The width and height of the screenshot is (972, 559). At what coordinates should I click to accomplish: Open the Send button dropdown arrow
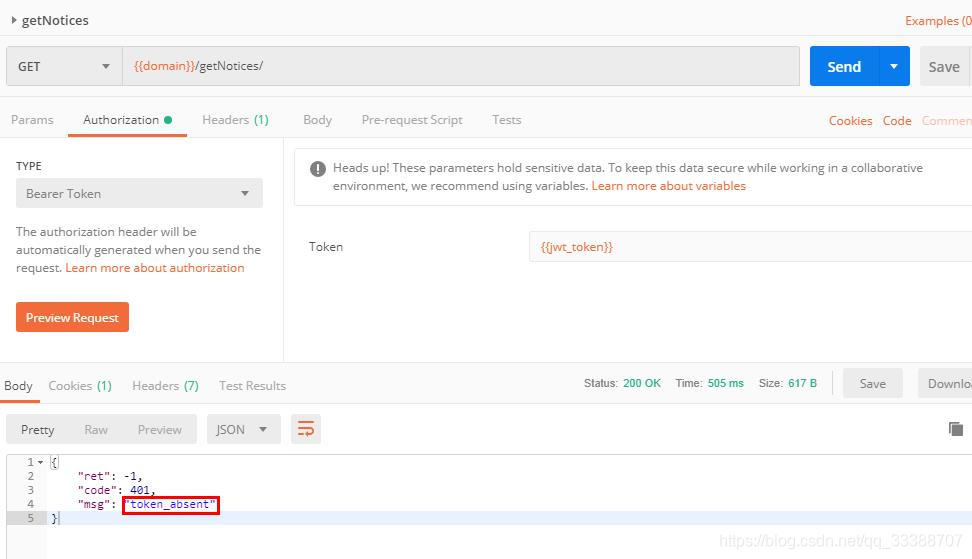[x=894, y=66]
